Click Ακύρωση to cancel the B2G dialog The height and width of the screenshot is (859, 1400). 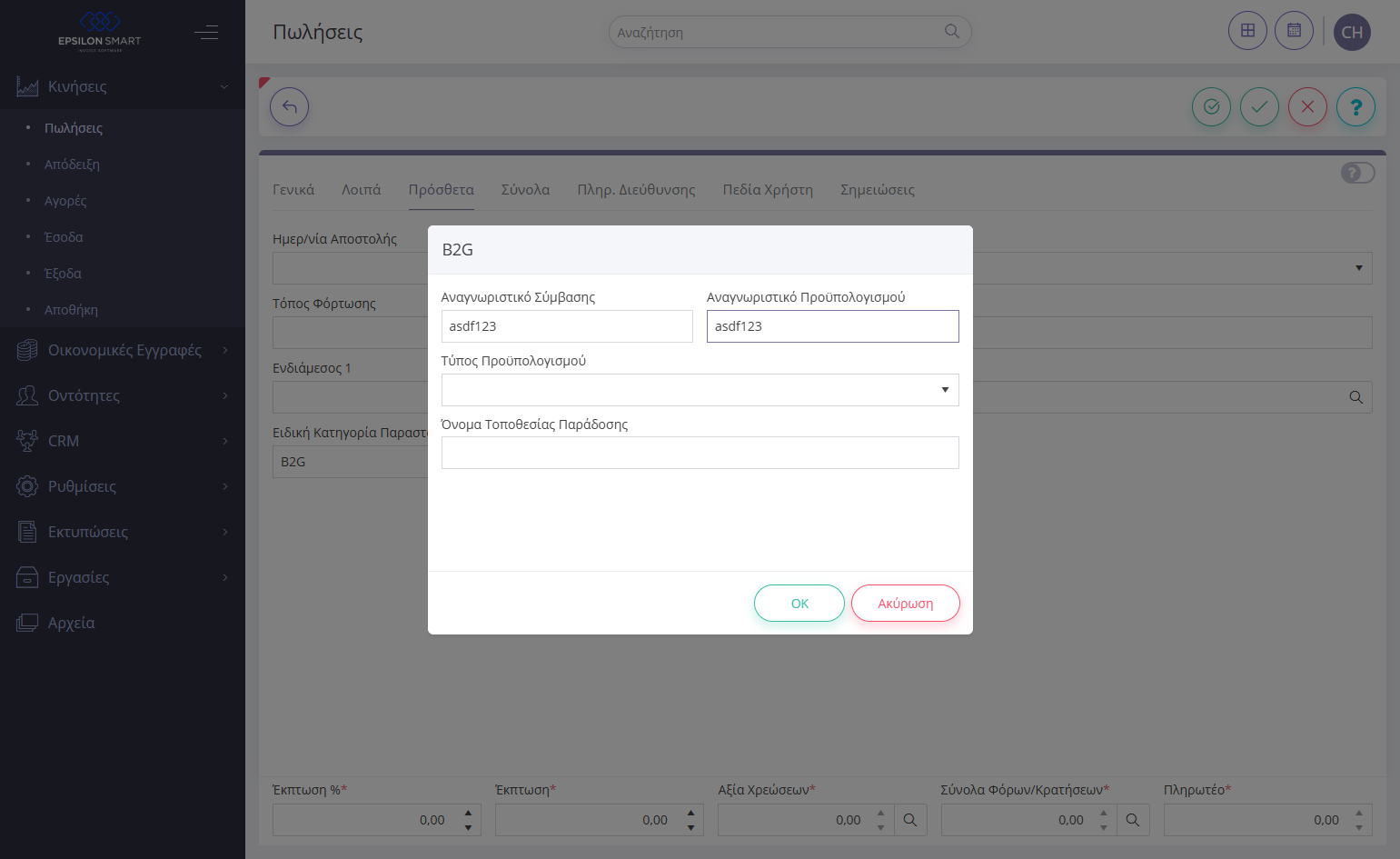pos(906,604)
